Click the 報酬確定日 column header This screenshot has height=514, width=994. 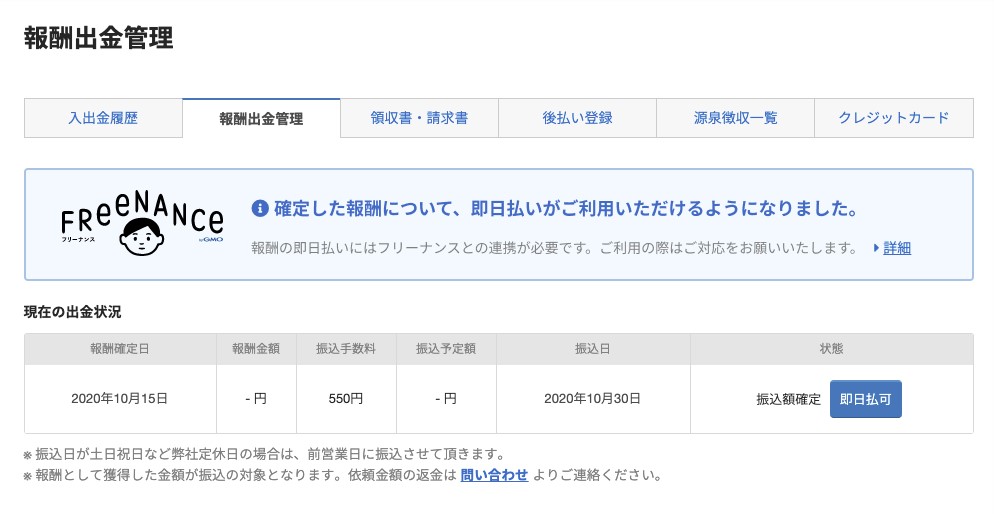(x=120, y=349)
